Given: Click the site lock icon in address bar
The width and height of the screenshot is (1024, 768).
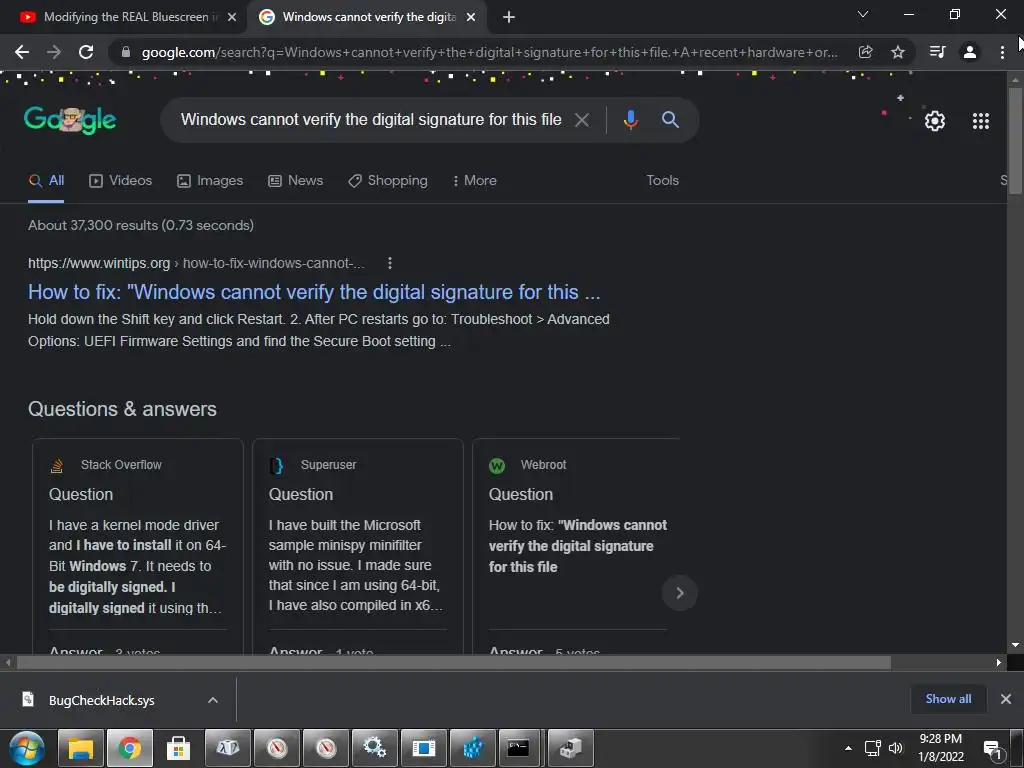Looking at the screenshot, I should tap(126, 52).
